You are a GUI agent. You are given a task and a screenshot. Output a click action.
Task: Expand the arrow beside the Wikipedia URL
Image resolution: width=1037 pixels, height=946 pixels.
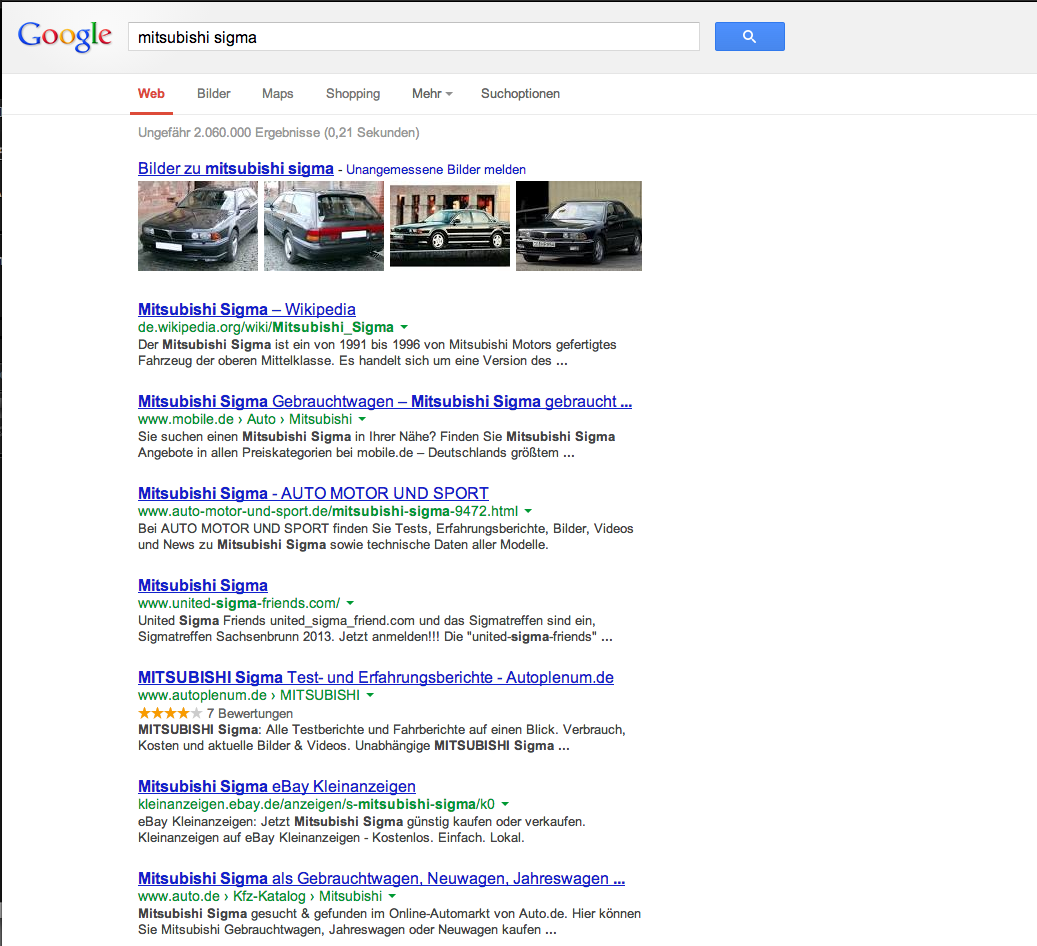click(x=404, y=328)
